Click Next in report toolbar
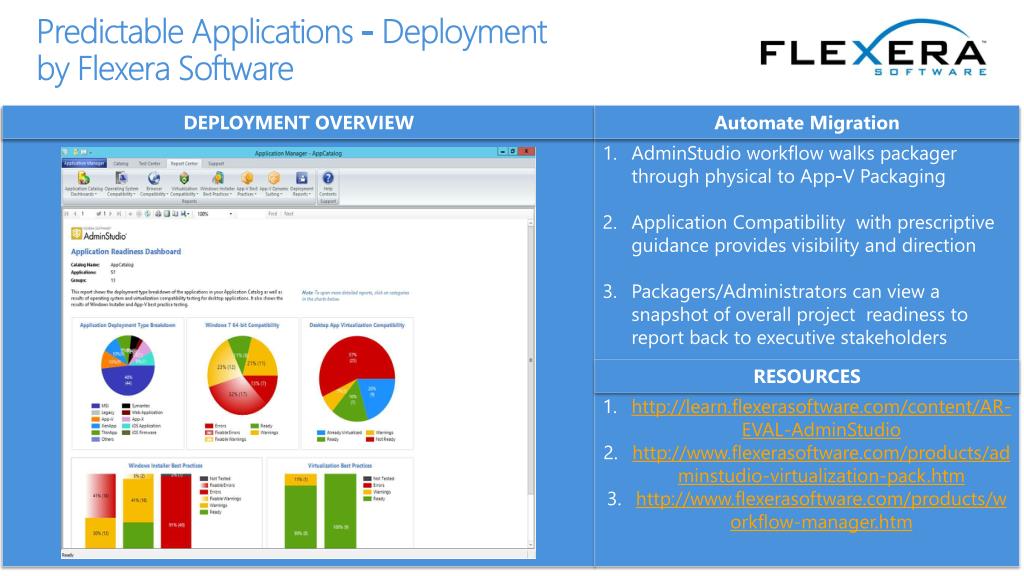1024x576 pixels. (289, 214)
